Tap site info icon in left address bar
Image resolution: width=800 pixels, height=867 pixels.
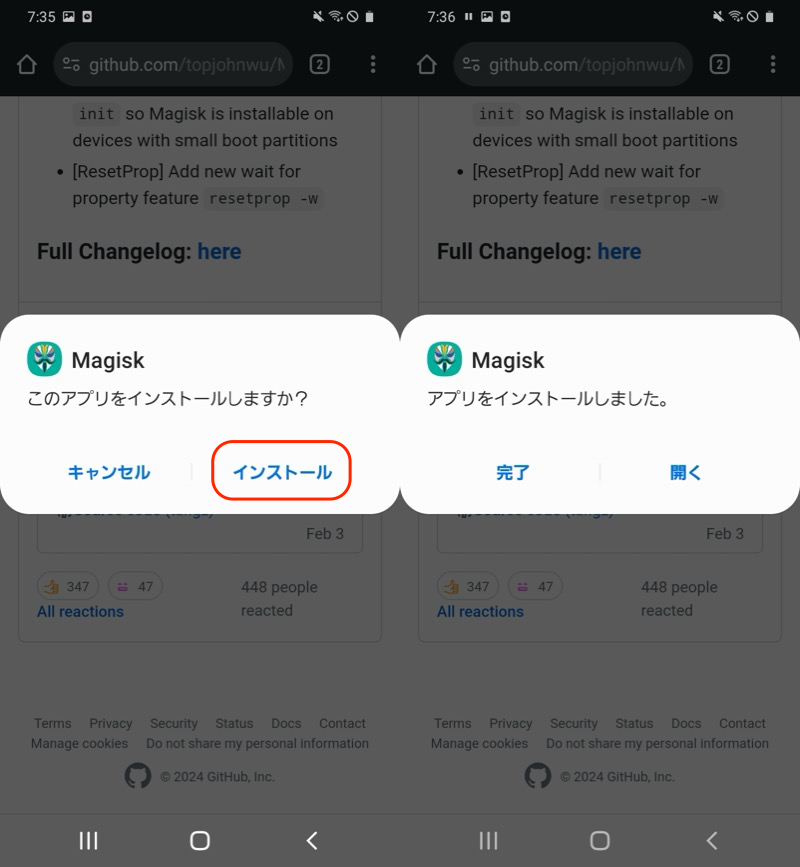pyautogui.click(x=71, y=65)
